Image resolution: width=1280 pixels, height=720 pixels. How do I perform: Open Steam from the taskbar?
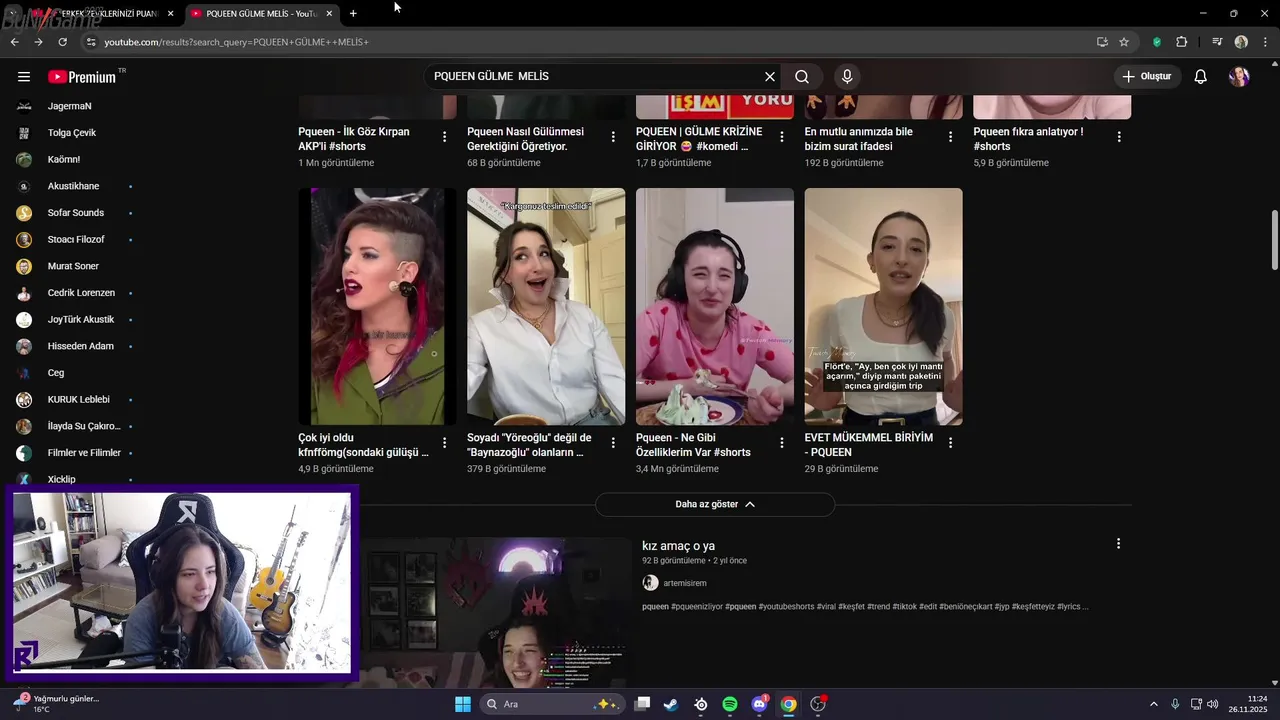[671, 704]
